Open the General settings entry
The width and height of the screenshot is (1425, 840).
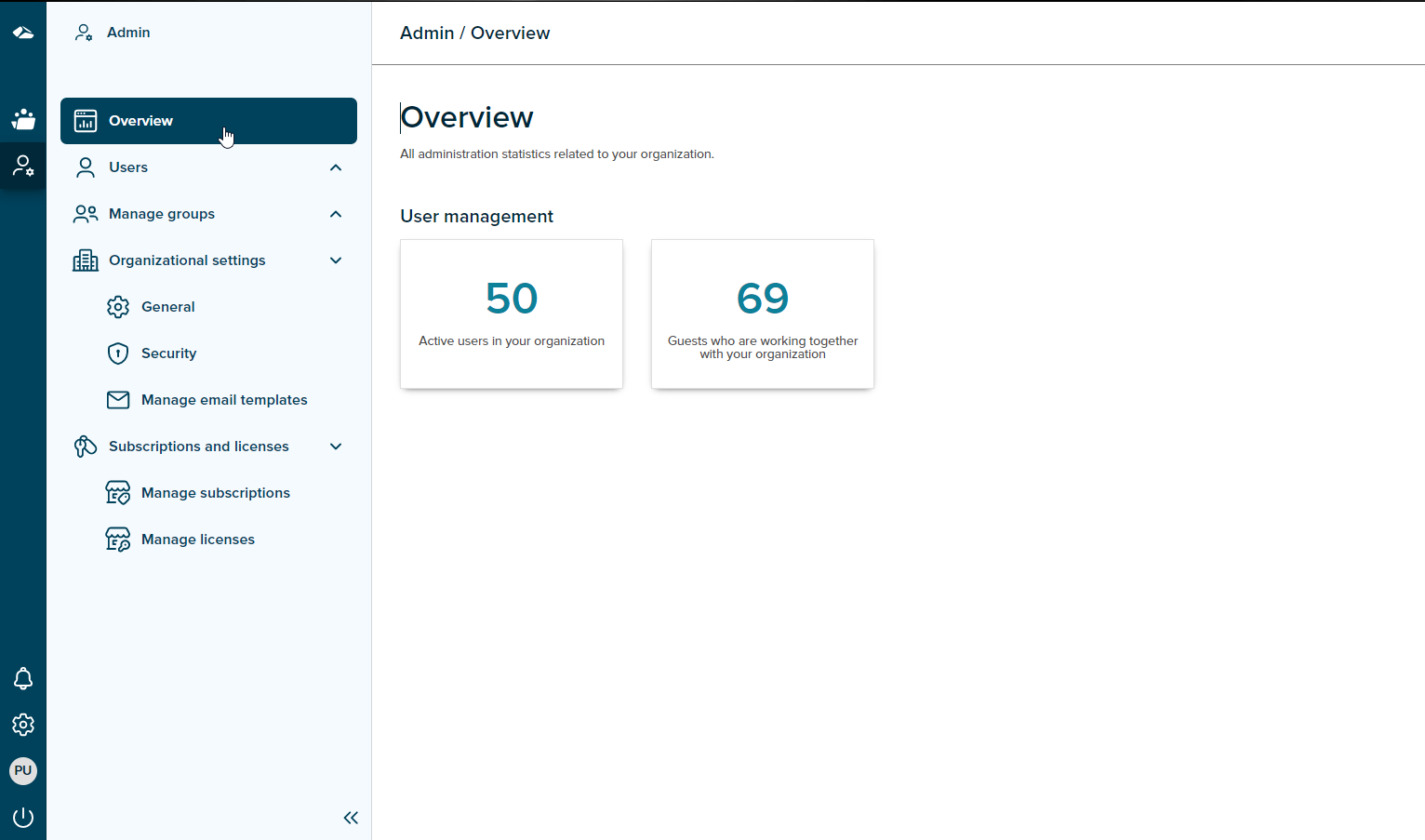168,306
